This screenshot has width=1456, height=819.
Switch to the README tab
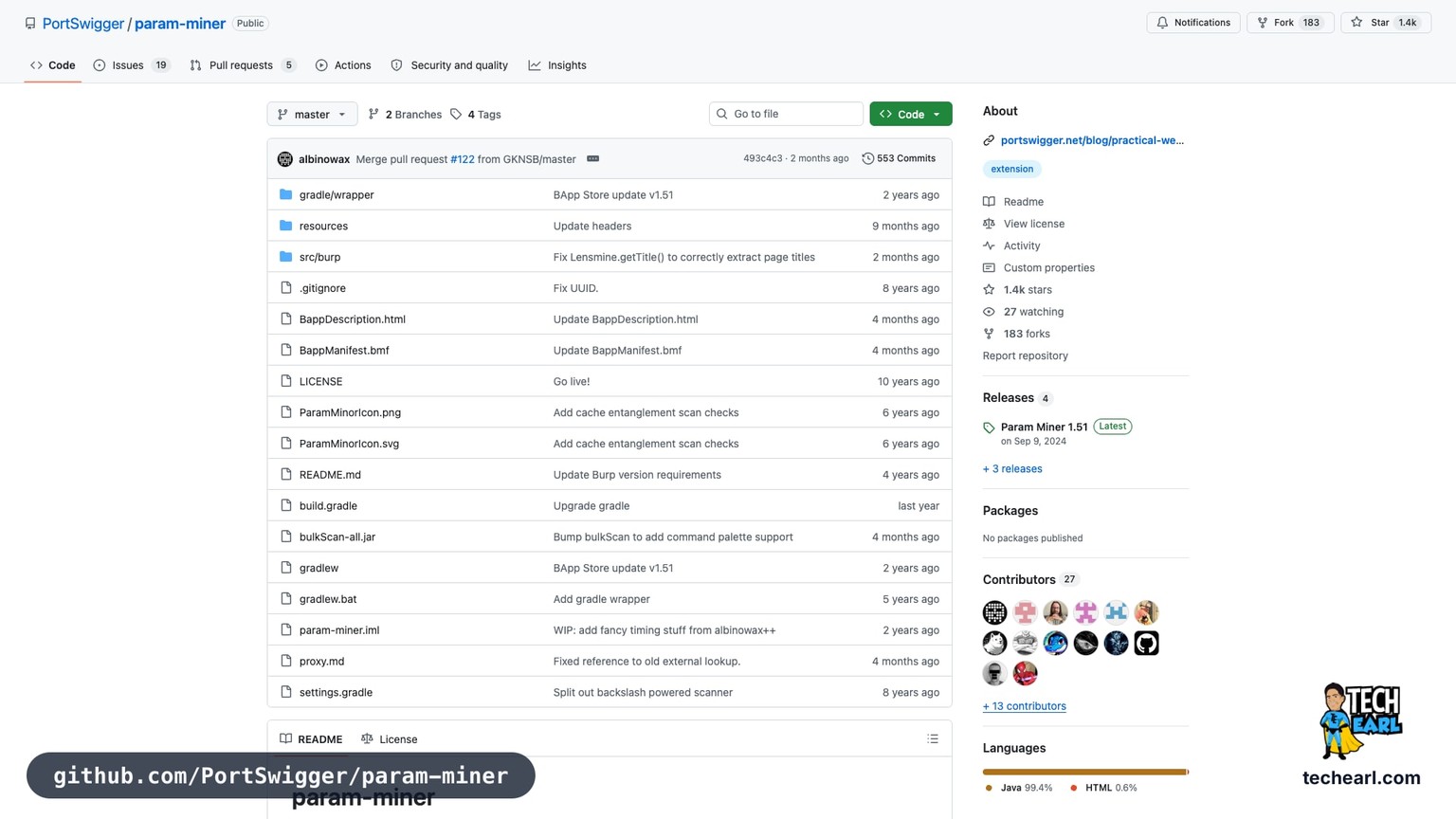pos(311,739)
